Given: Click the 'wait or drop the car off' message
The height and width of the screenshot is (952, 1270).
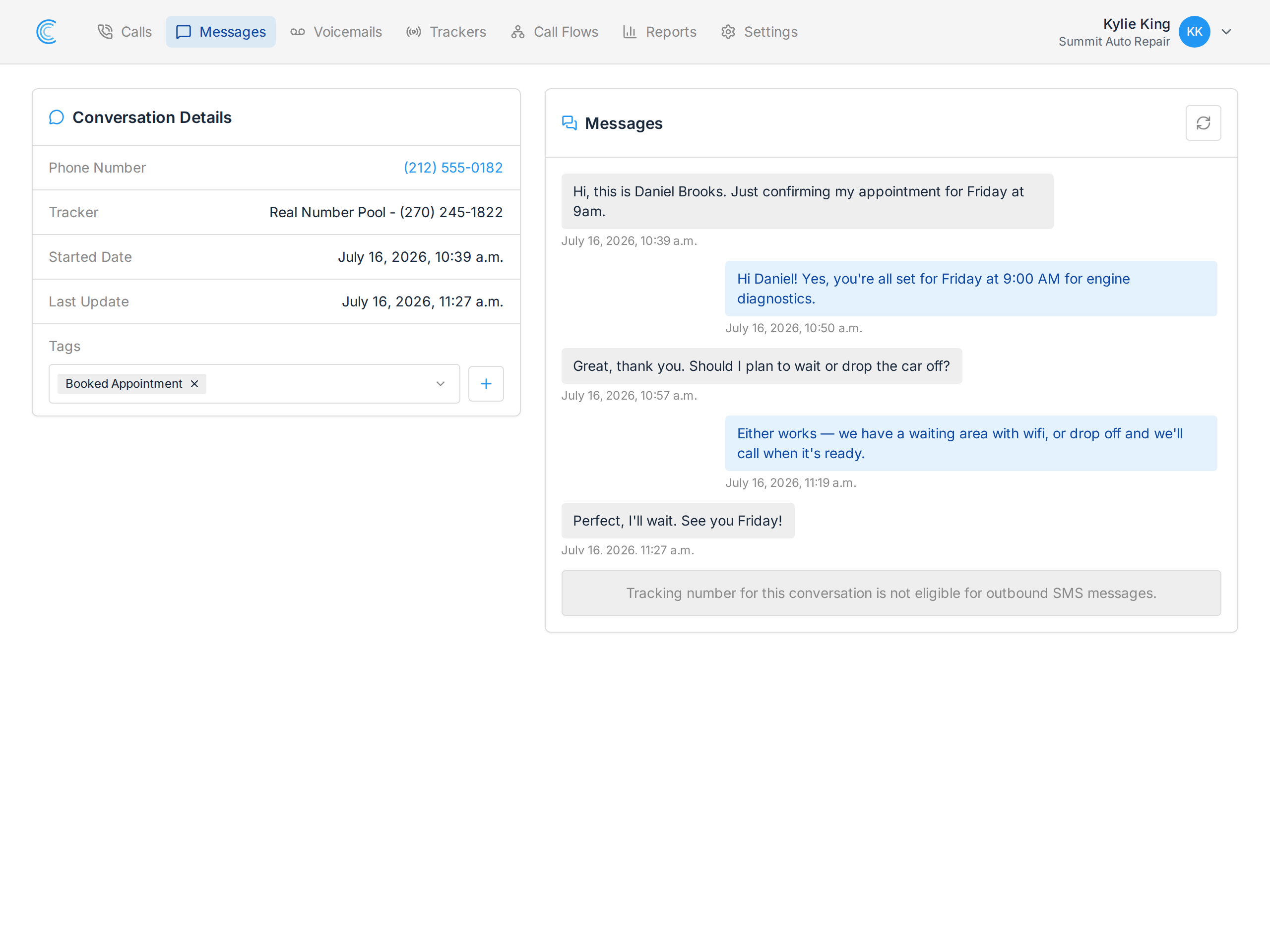Looking at the screenshot, I should tap(762, 366).
